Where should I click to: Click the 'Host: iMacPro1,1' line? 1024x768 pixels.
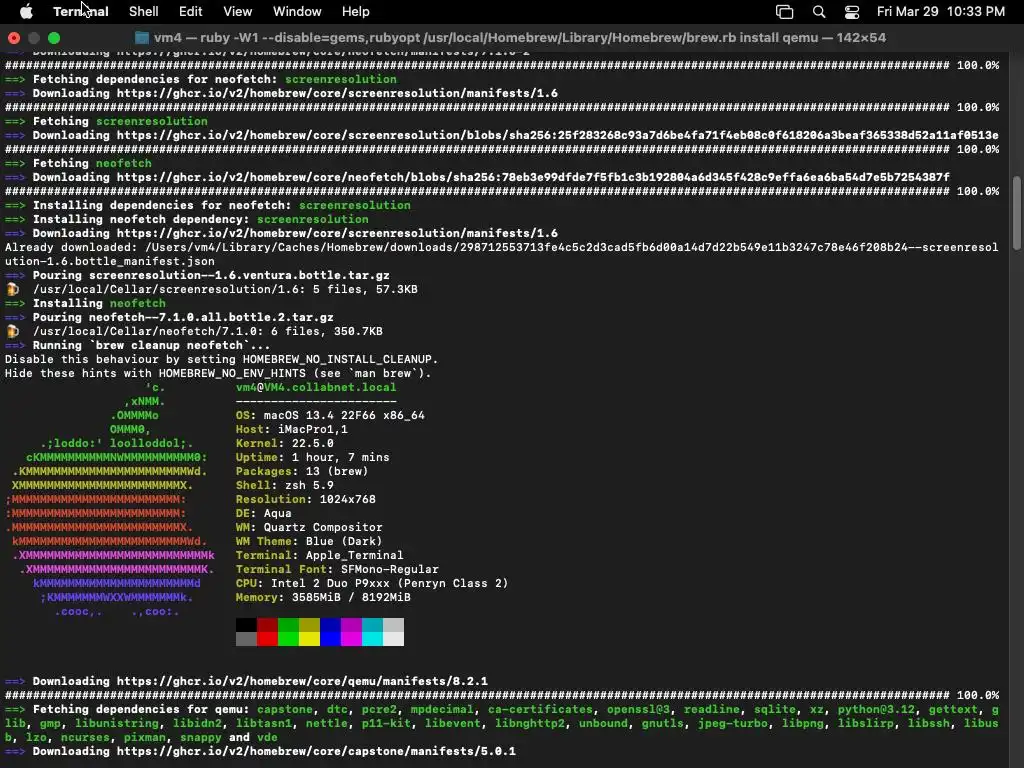pos(292,429)
